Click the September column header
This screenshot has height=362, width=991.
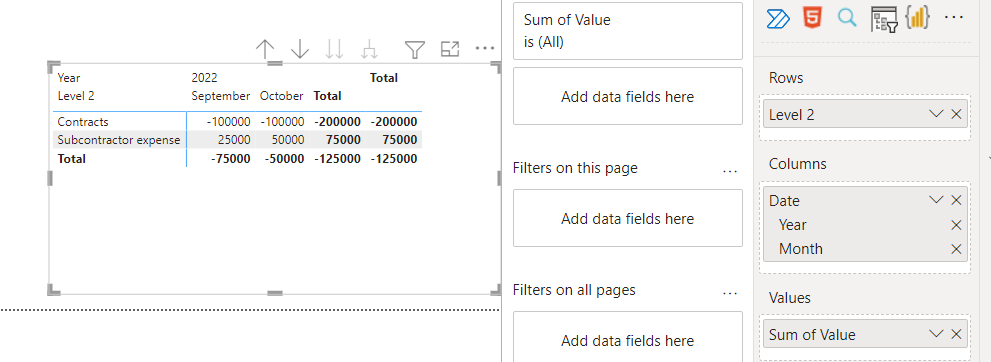[221, 96]
